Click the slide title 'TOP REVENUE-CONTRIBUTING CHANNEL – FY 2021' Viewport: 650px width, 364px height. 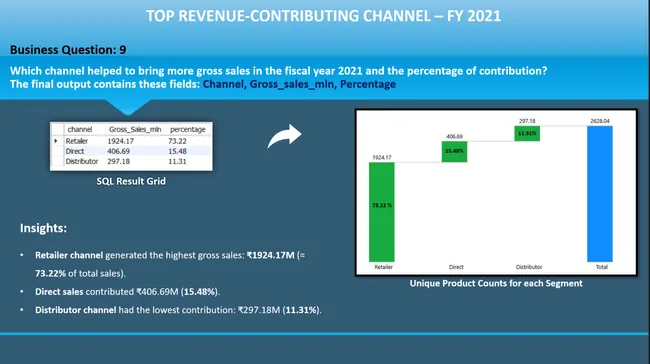point(323,16)
